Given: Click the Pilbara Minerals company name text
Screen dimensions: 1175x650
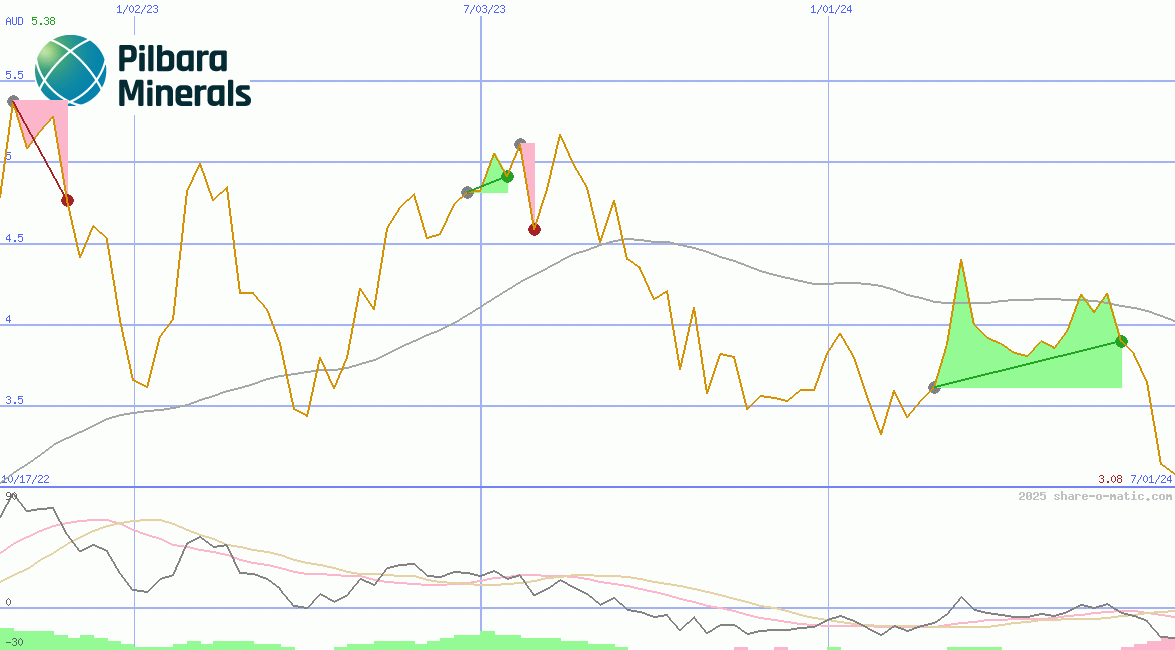Looking at the screenshot, I should point(184,76).
